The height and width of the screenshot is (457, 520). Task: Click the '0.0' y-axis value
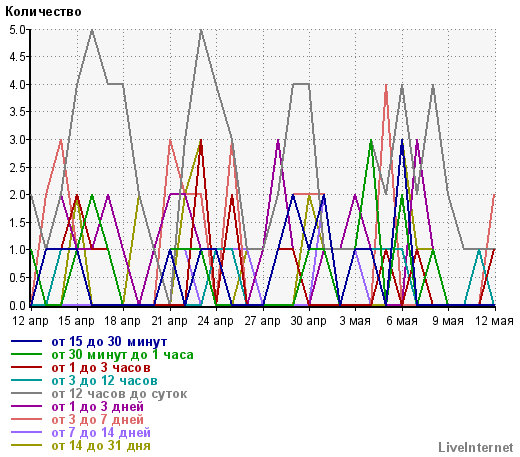tap(17, 305)
